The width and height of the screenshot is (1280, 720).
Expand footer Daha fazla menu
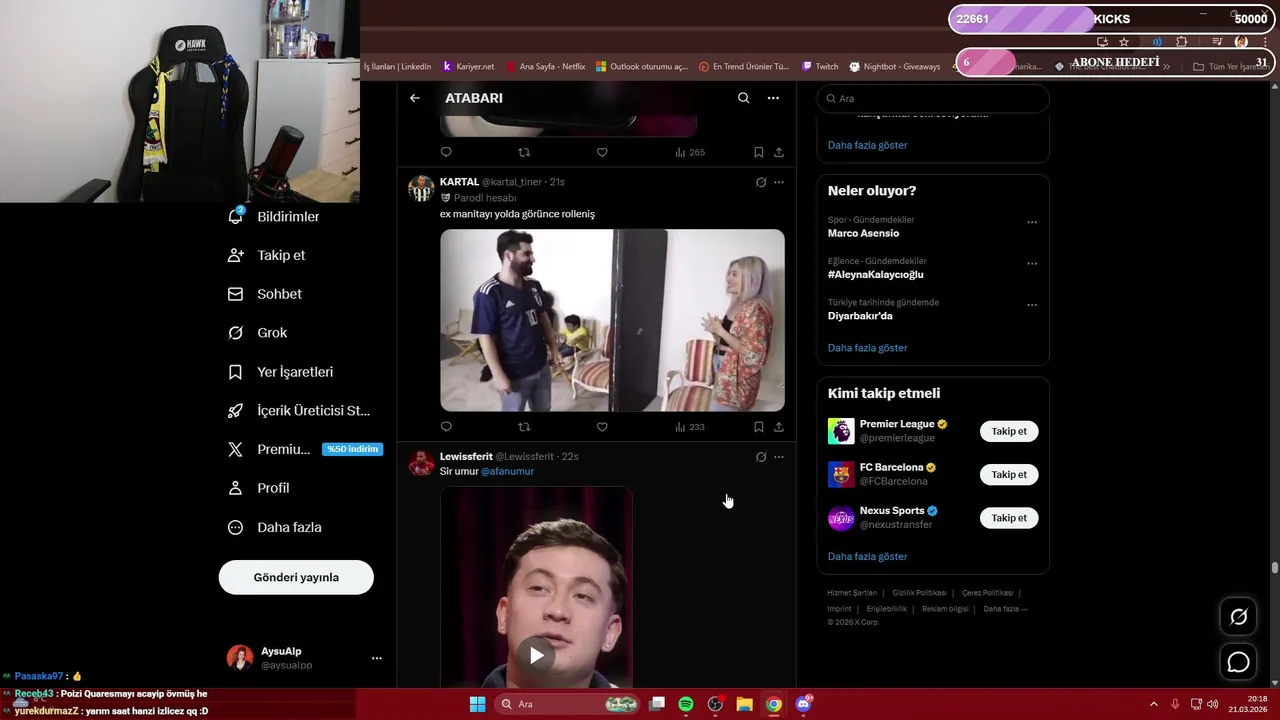(1005, 609)
